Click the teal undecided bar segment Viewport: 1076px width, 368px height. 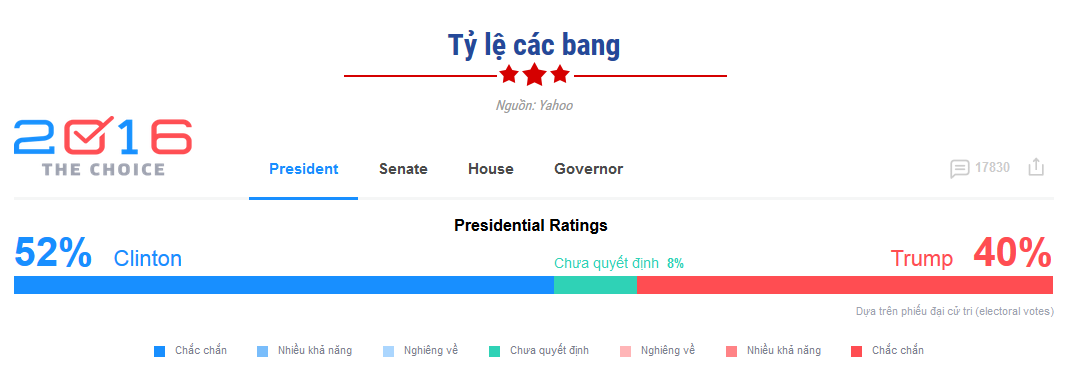click(595, 285)
